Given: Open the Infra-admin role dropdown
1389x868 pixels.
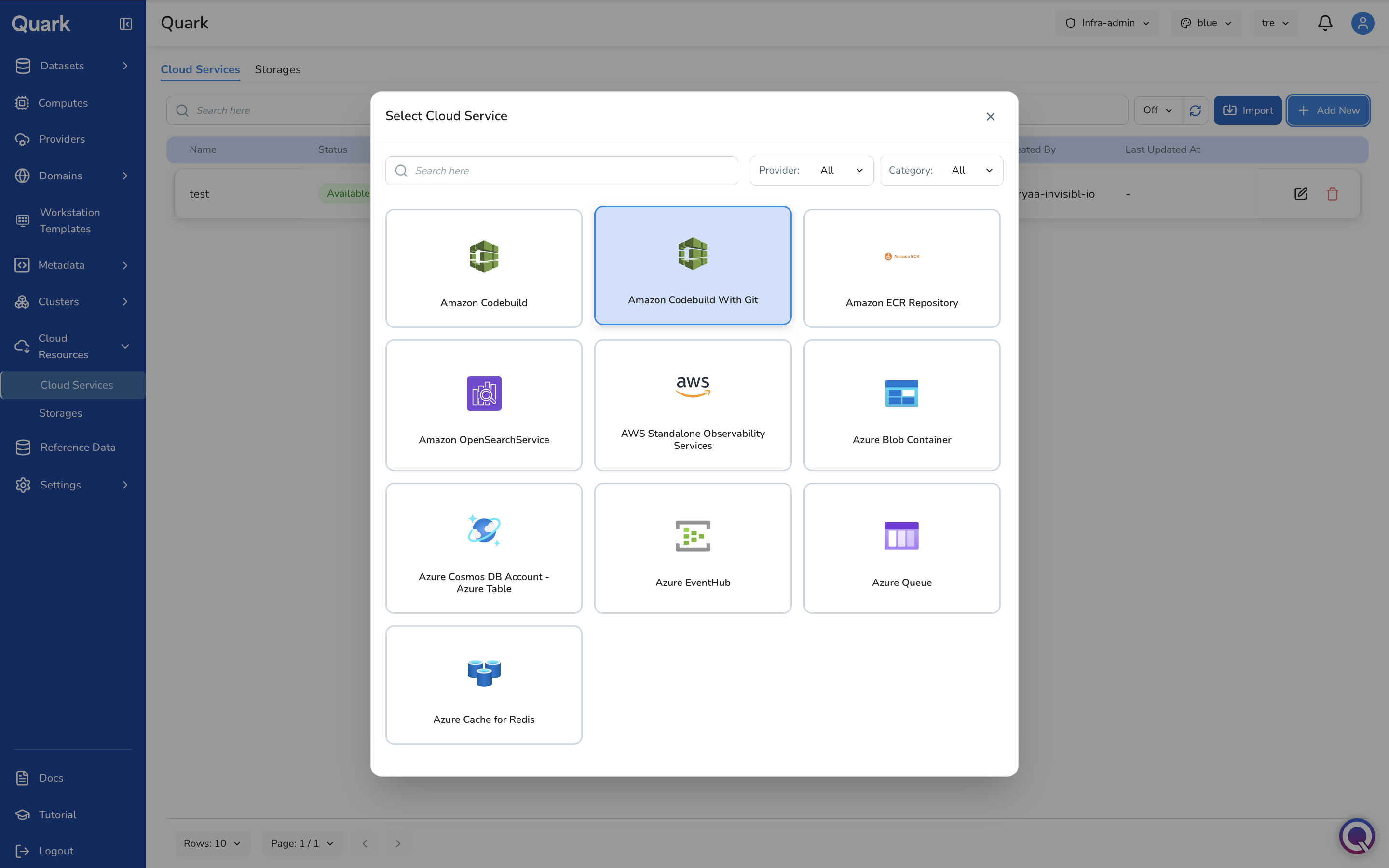Looking at the screenshot, I should point(1107,23).
